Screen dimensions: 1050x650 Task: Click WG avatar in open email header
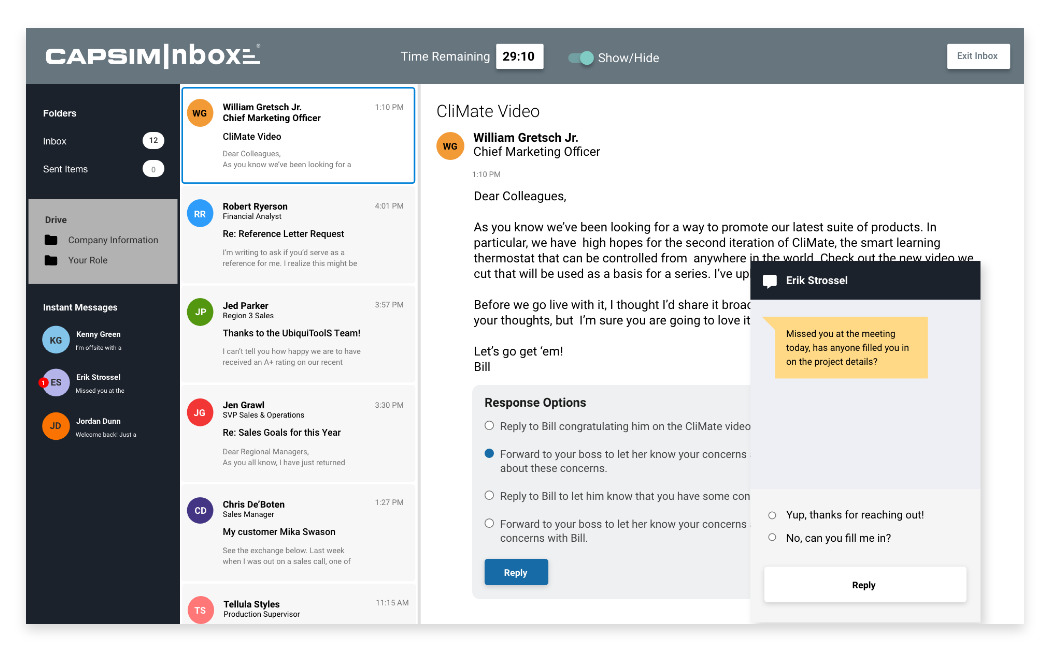(x=450, y=146)
